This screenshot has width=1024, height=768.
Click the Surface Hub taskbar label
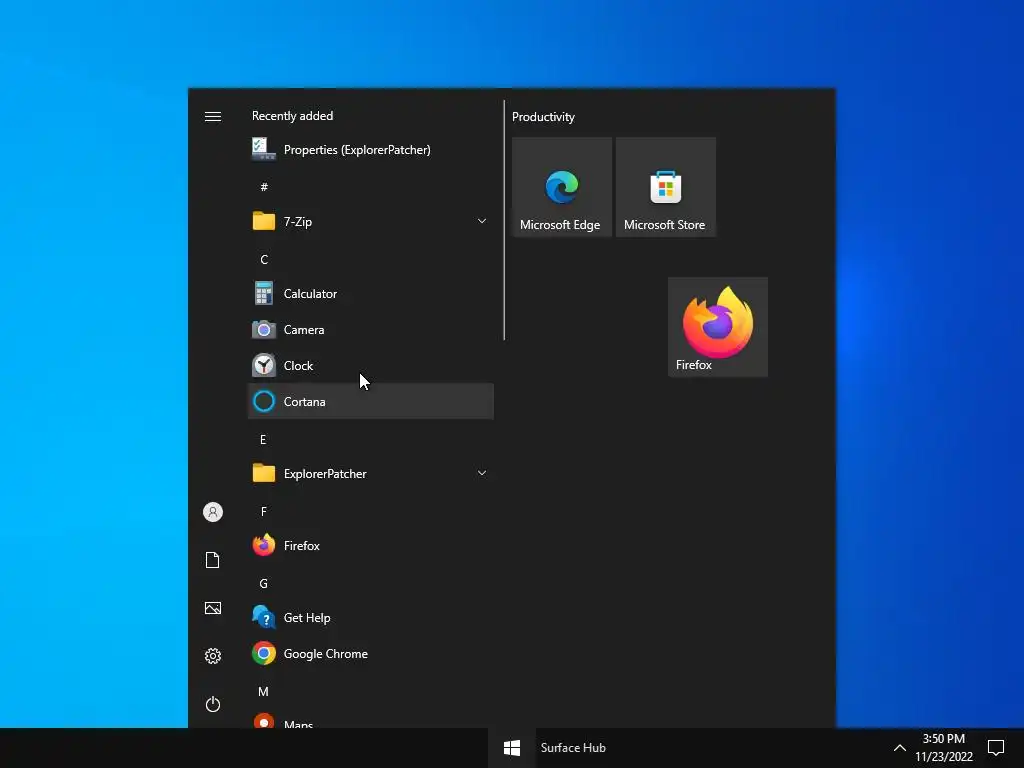tap(573, 748)
